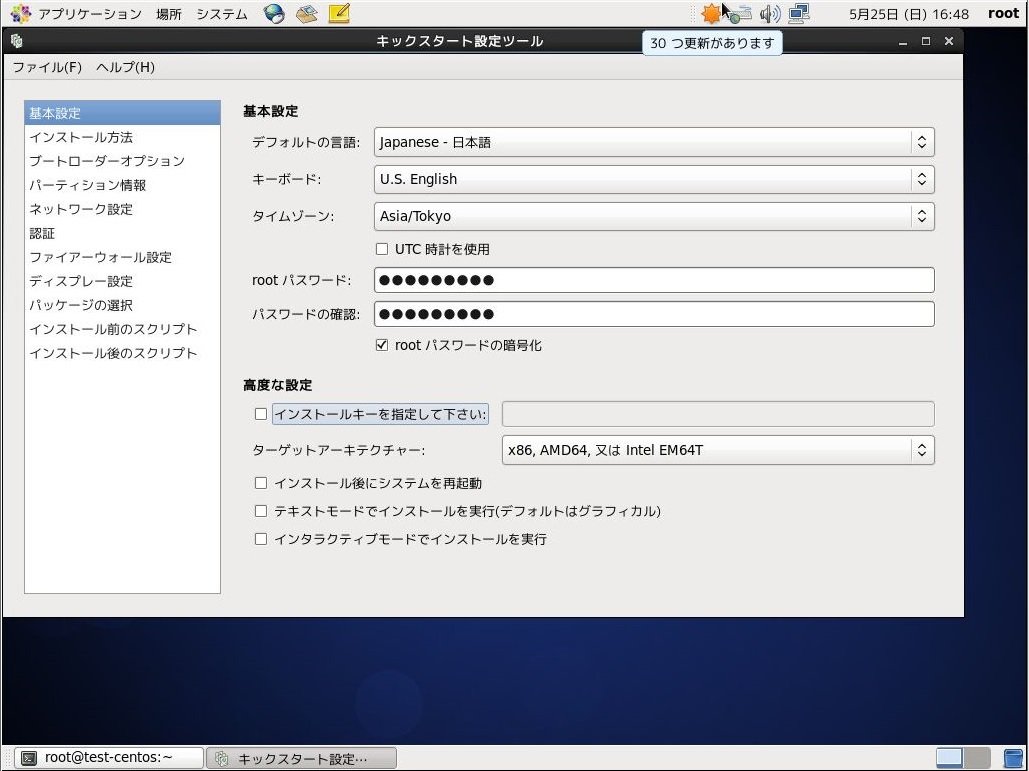Expand the キーボード layout dropdown
Image resolution: width=1029 pixels, height=771 pixels.
tap(654, 179)
